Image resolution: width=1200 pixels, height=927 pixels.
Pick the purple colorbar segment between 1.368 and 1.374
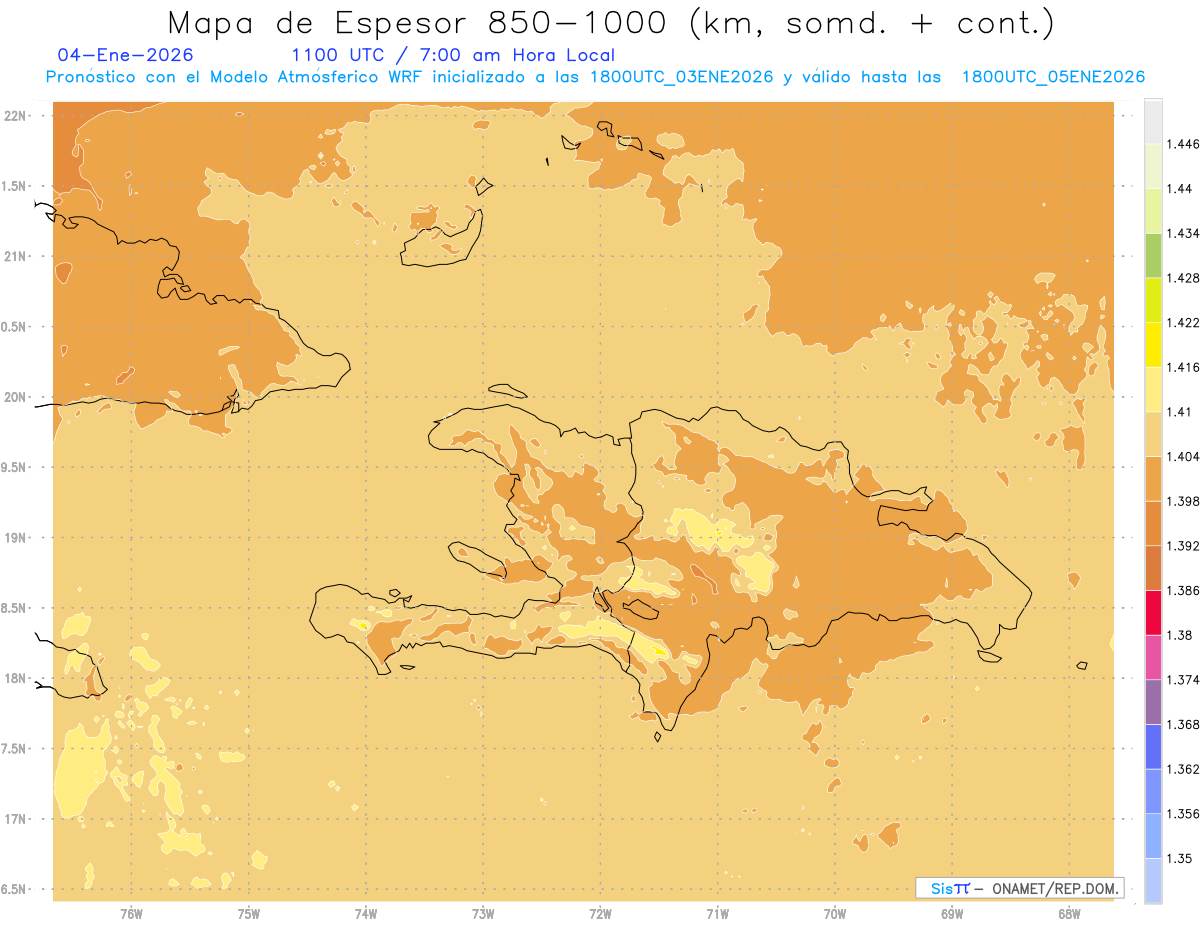click(1153, 702)
